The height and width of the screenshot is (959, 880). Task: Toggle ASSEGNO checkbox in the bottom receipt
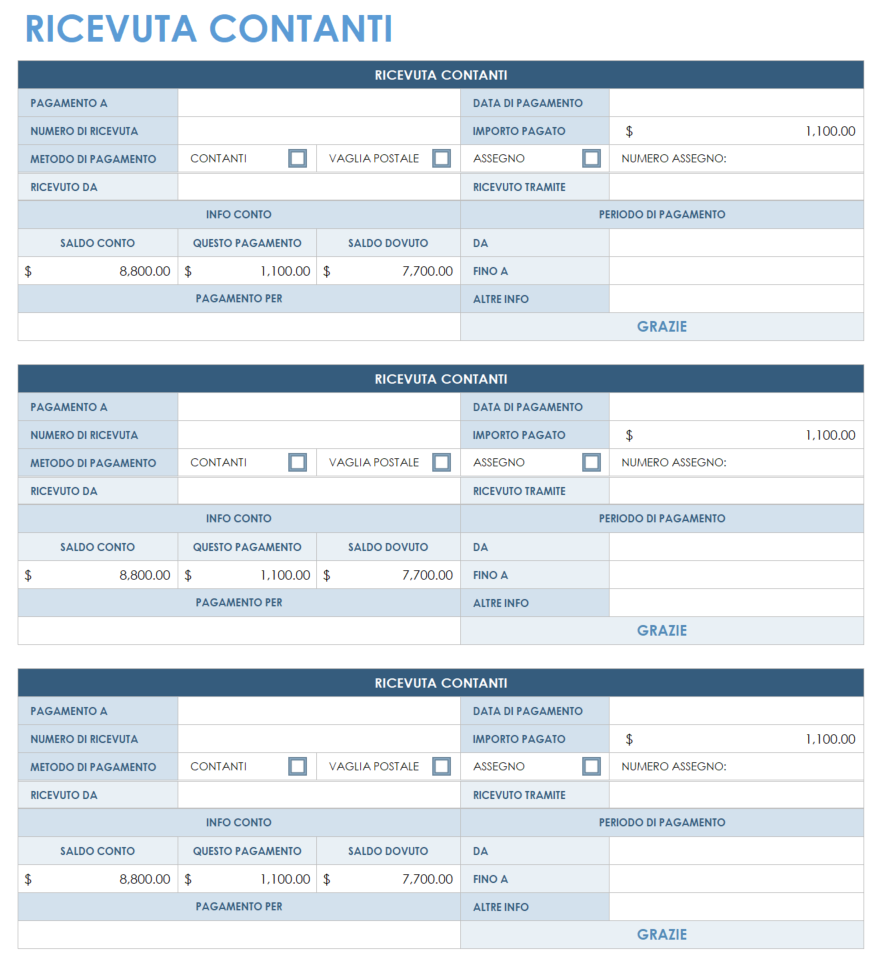(x=591, y=766)
